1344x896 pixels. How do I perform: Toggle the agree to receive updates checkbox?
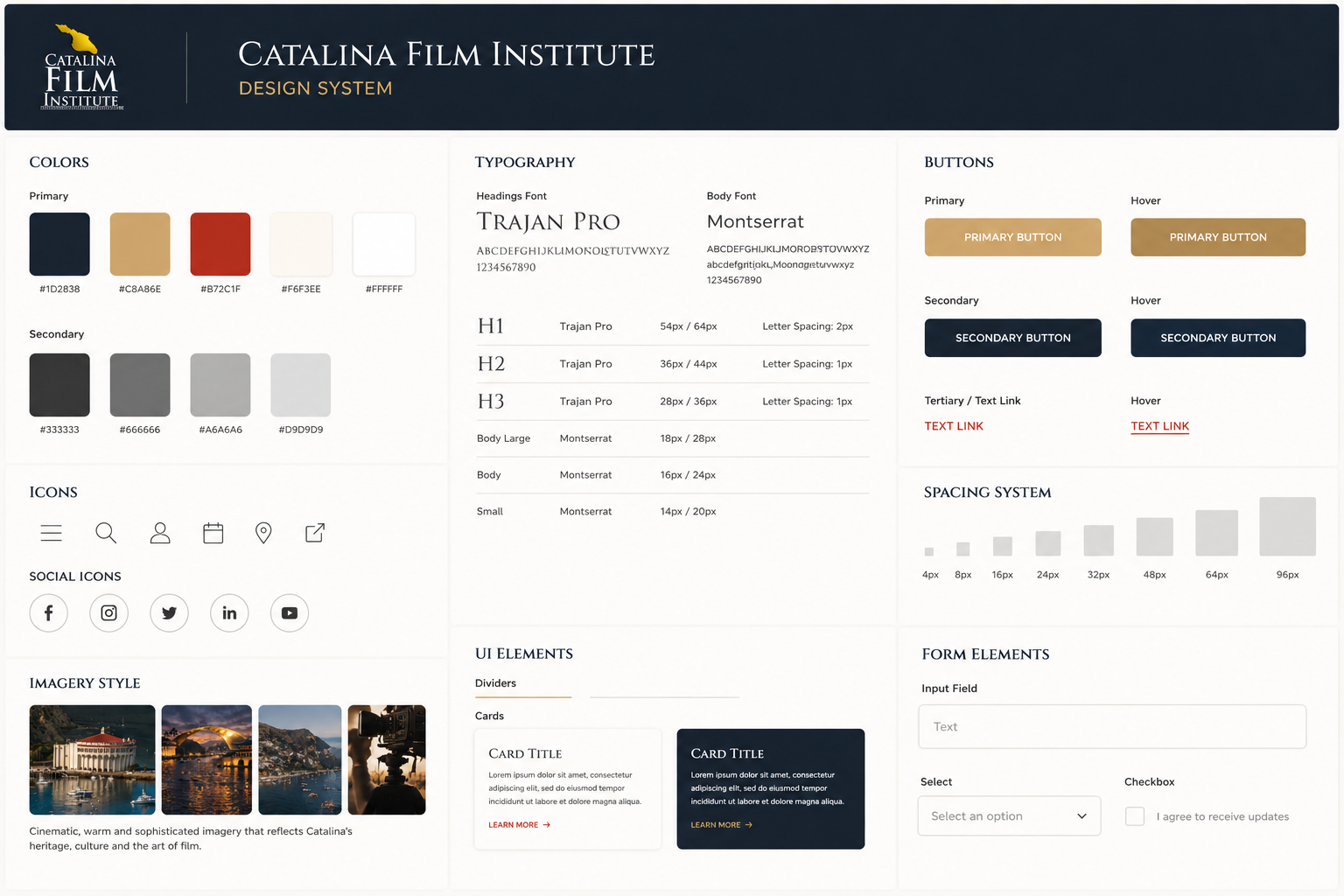1135,816
